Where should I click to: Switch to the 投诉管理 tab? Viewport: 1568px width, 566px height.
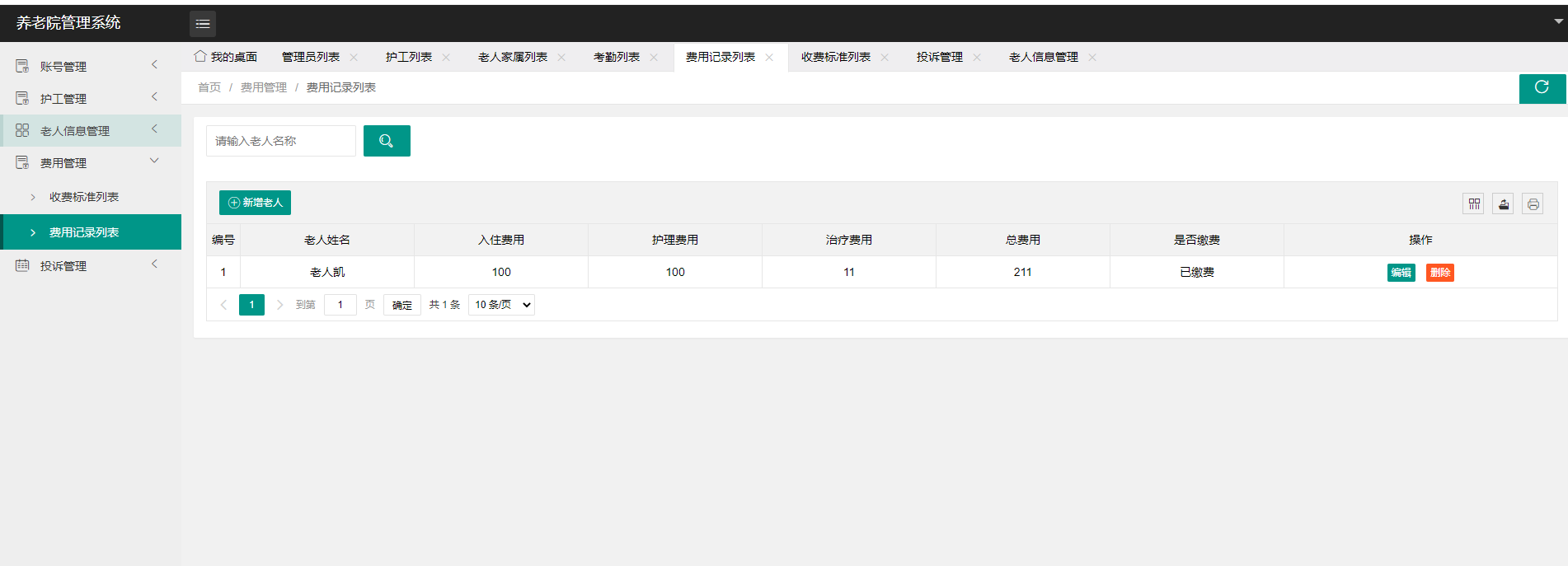940,57
